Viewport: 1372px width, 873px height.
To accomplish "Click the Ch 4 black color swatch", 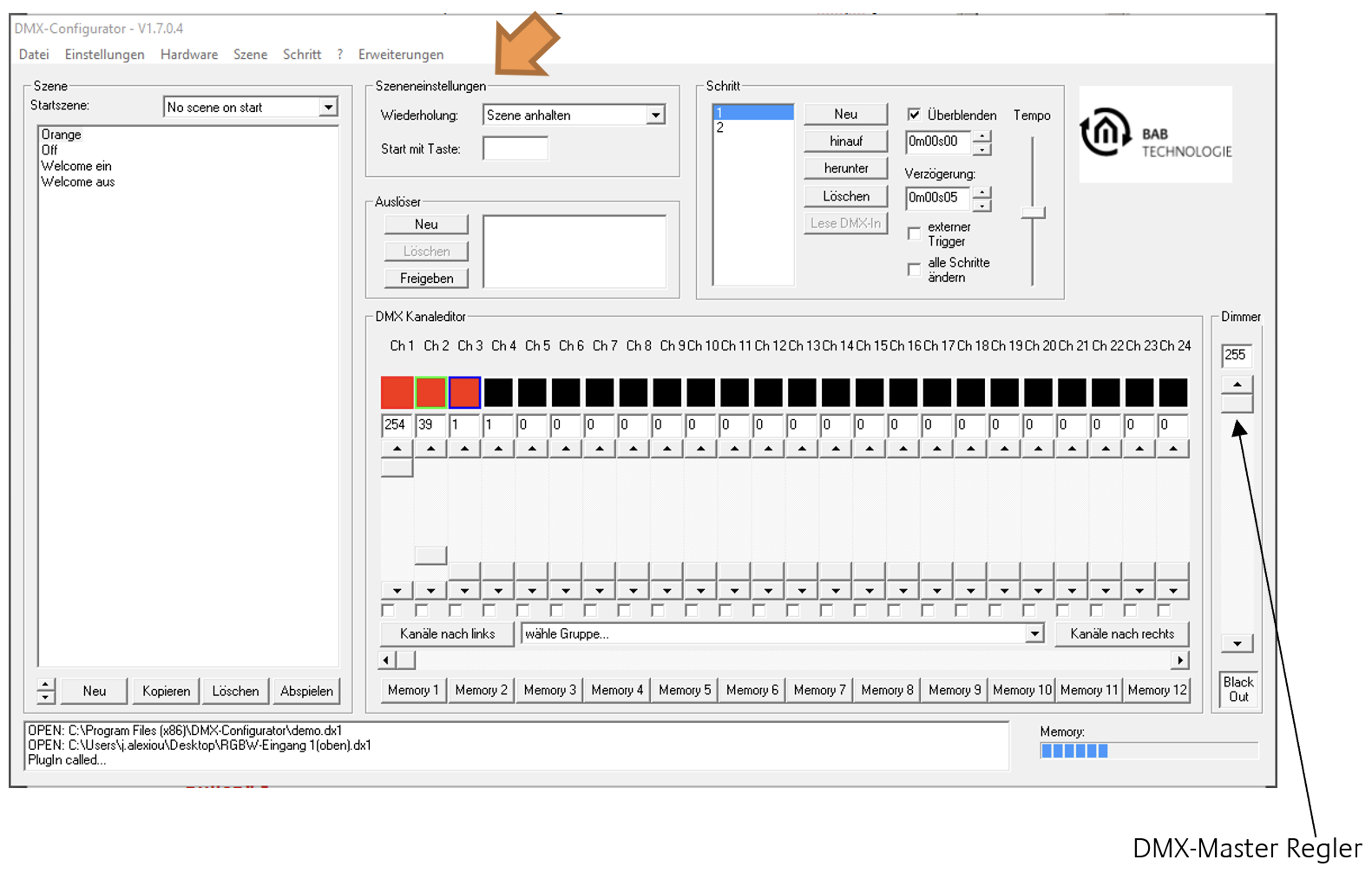I will click(x=499, y=392).
